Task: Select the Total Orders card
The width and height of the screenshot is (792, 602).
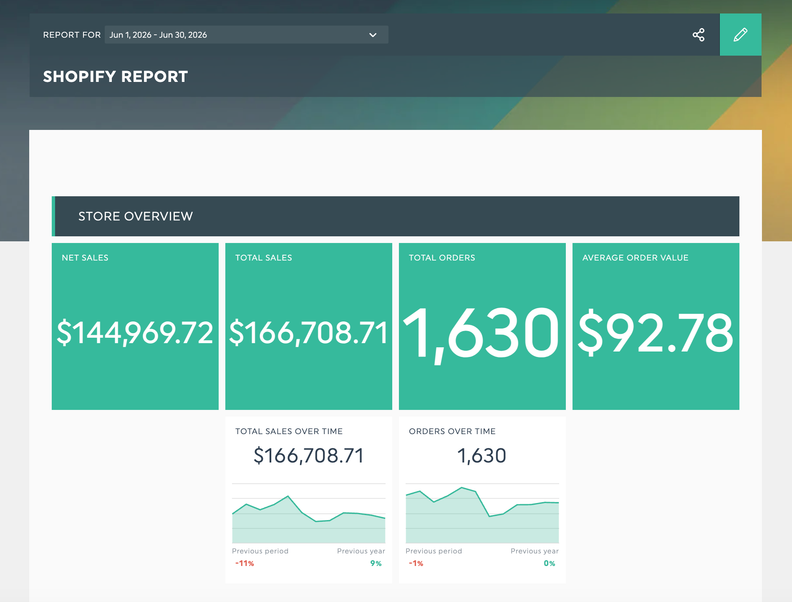Action: (x=482, y=326)
